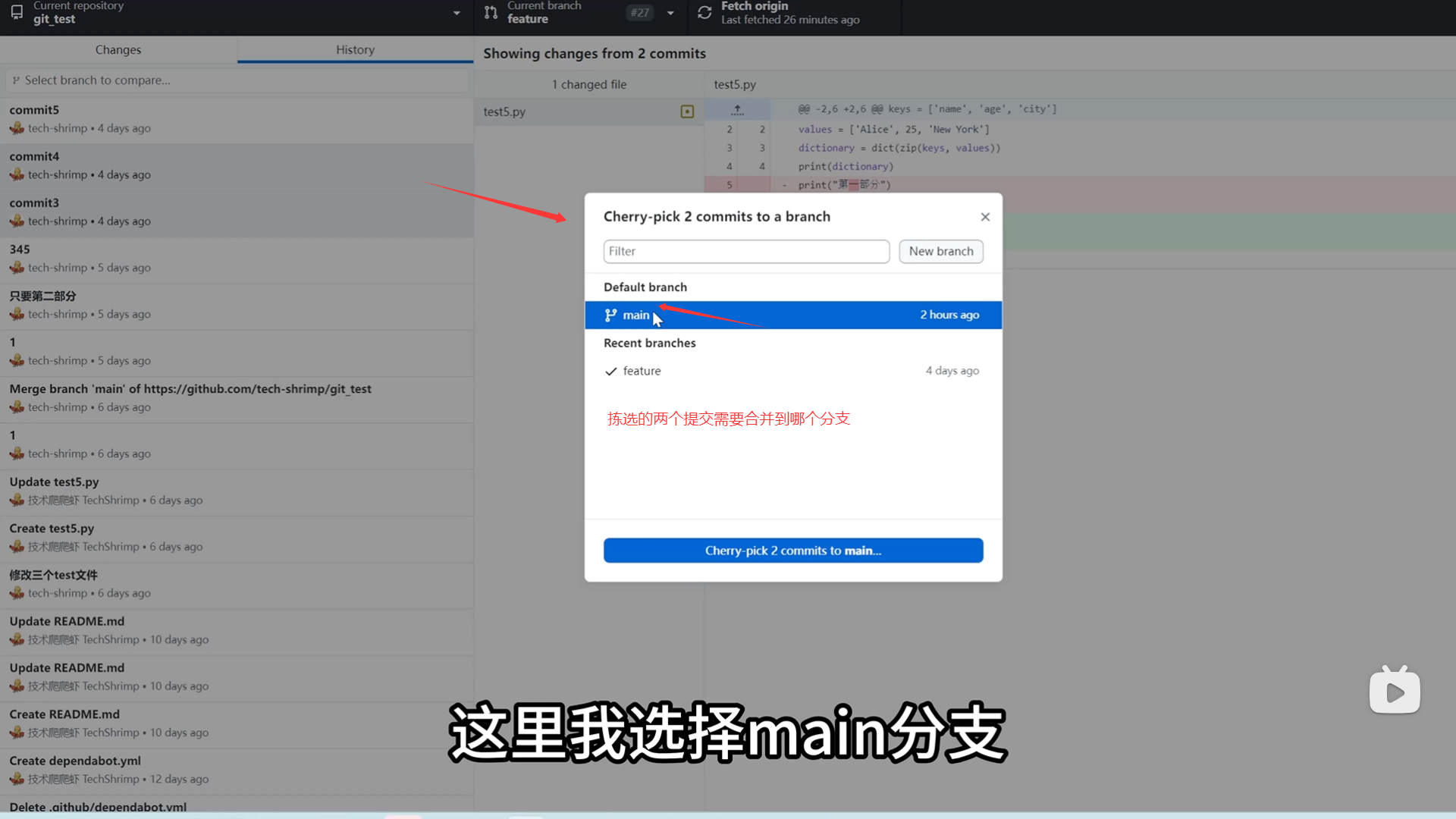Click the branch icon beside main
1456x819 pixels.
610,315
